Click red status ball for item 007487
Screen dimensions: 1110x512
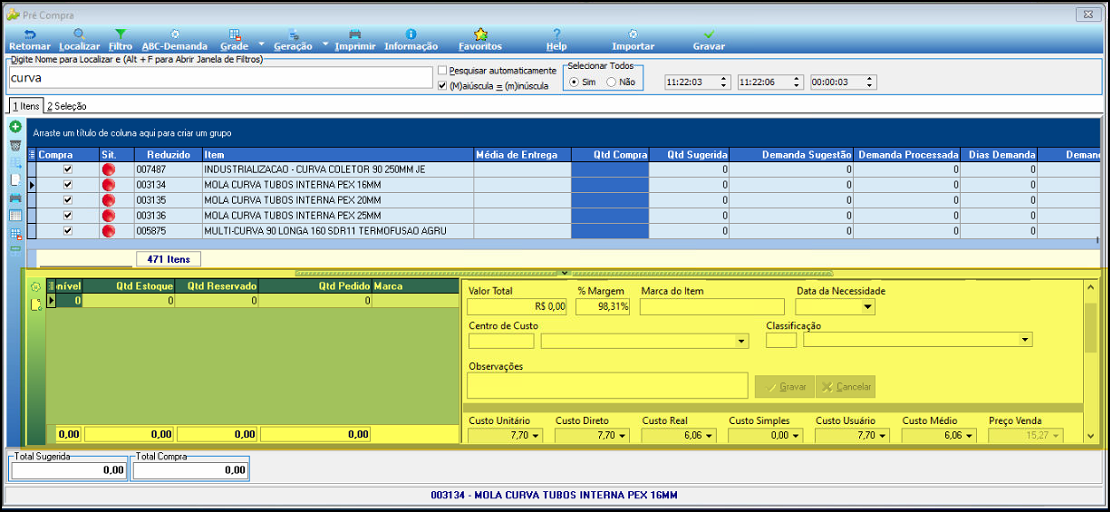pos(108,169)
